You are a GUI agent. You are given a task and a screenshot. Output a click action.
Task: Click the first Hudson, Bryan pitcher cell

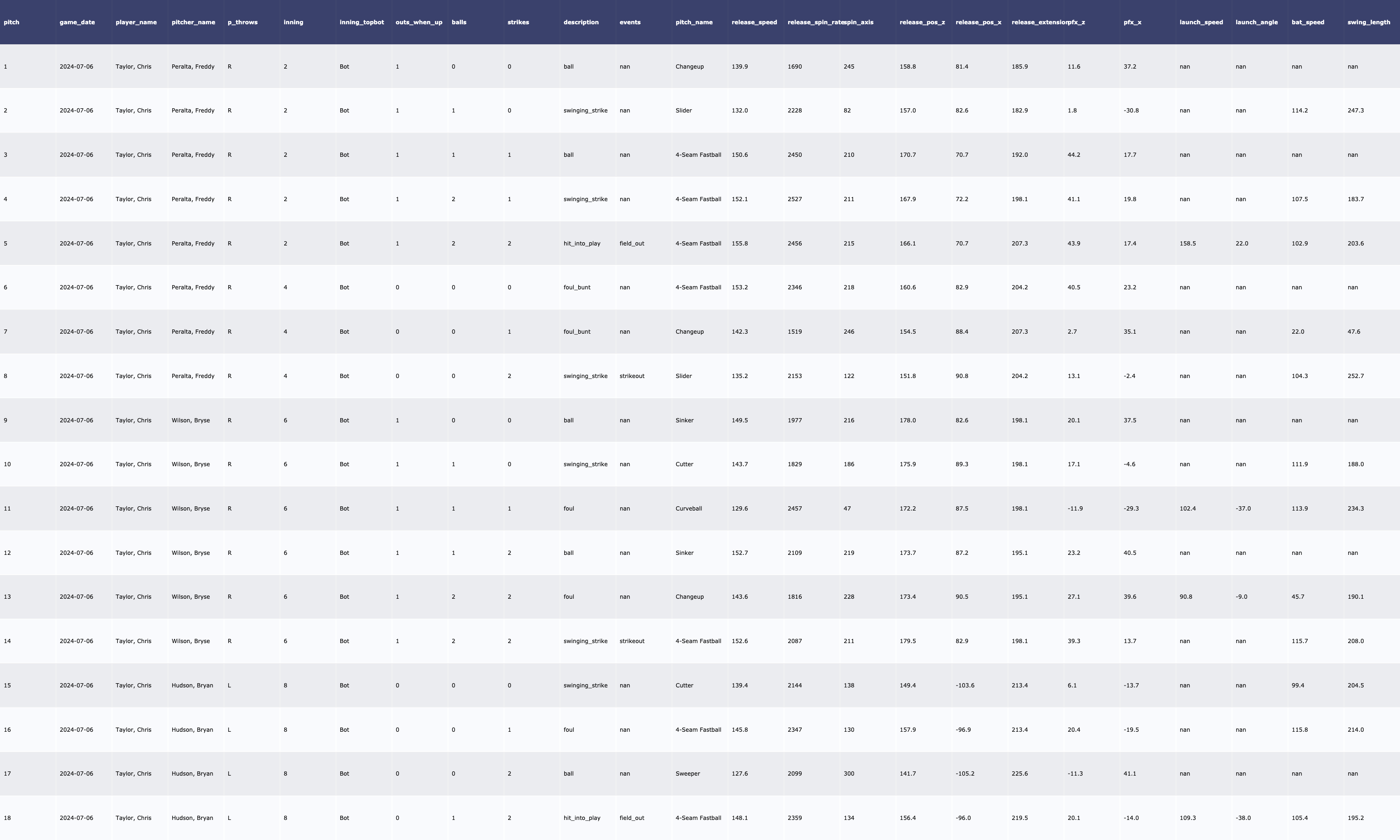[x=192, y=686]
